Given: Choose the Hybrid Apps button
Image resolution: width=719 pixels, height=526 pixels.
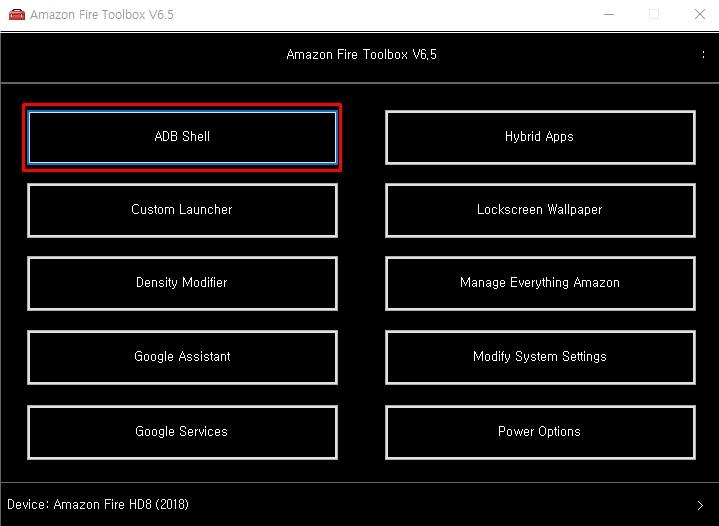Looking at the screenshot, I should click(540, 137).
